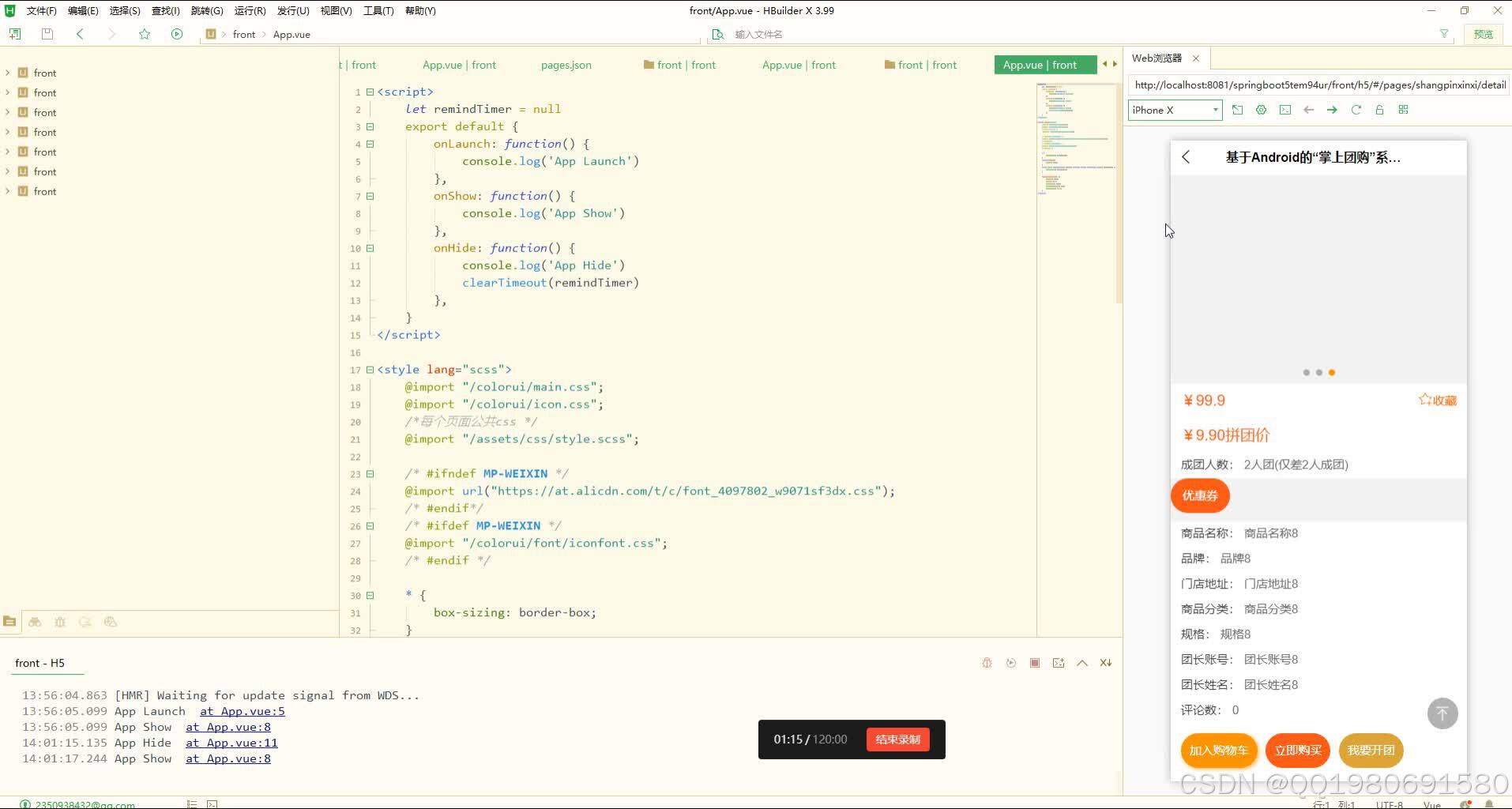Open the 编辑(E) menu
Screen dimensions: 1512x809
(83, 10)
